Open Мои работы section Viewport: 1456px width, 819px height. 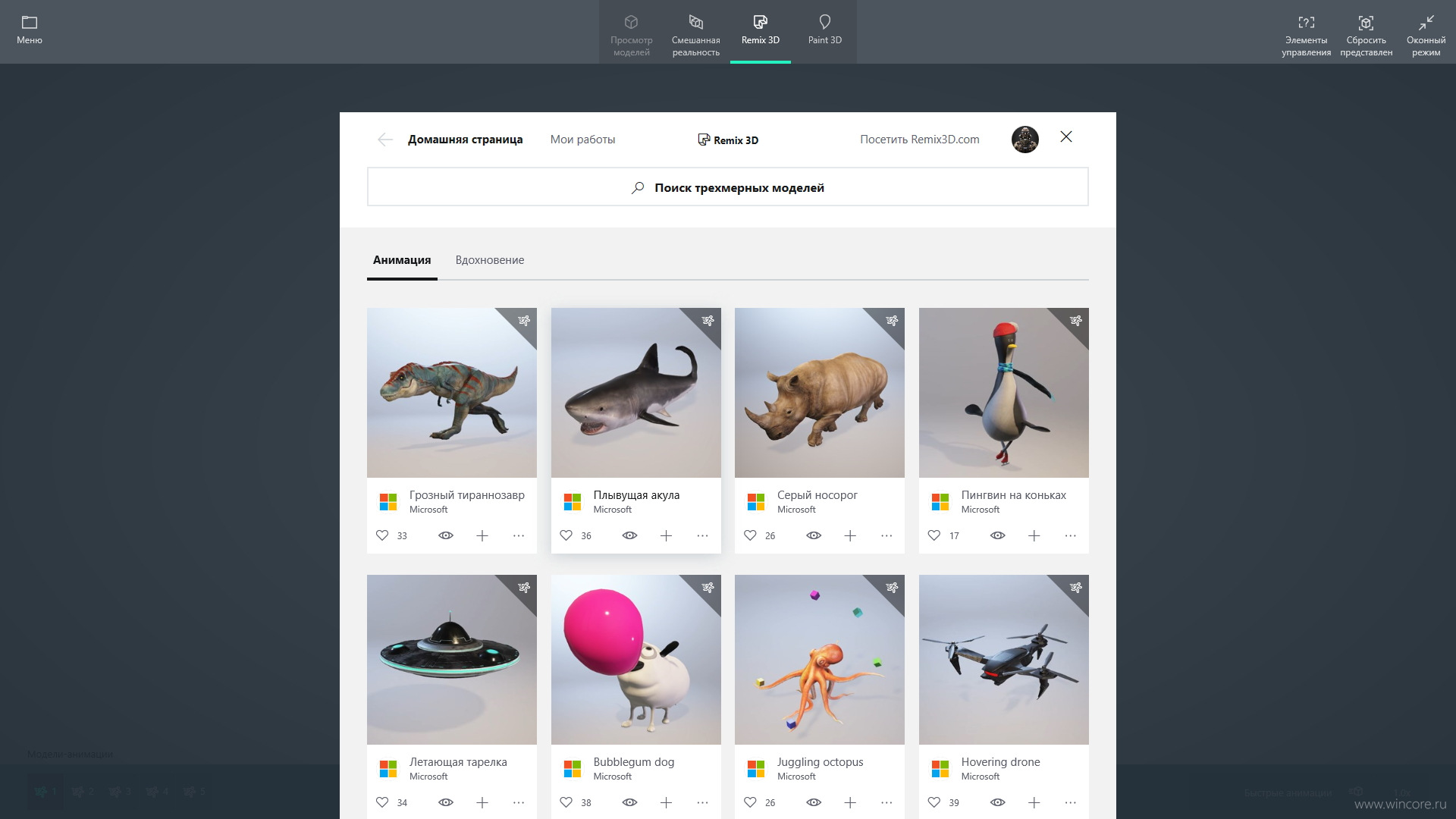pos(583,140)
